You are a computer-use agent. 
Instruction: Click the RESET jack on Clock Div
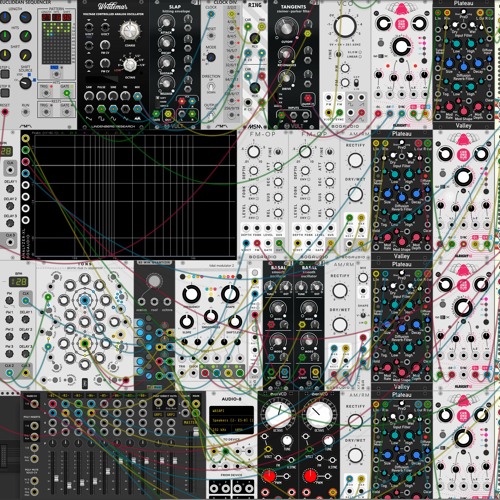tap(211, 36)
